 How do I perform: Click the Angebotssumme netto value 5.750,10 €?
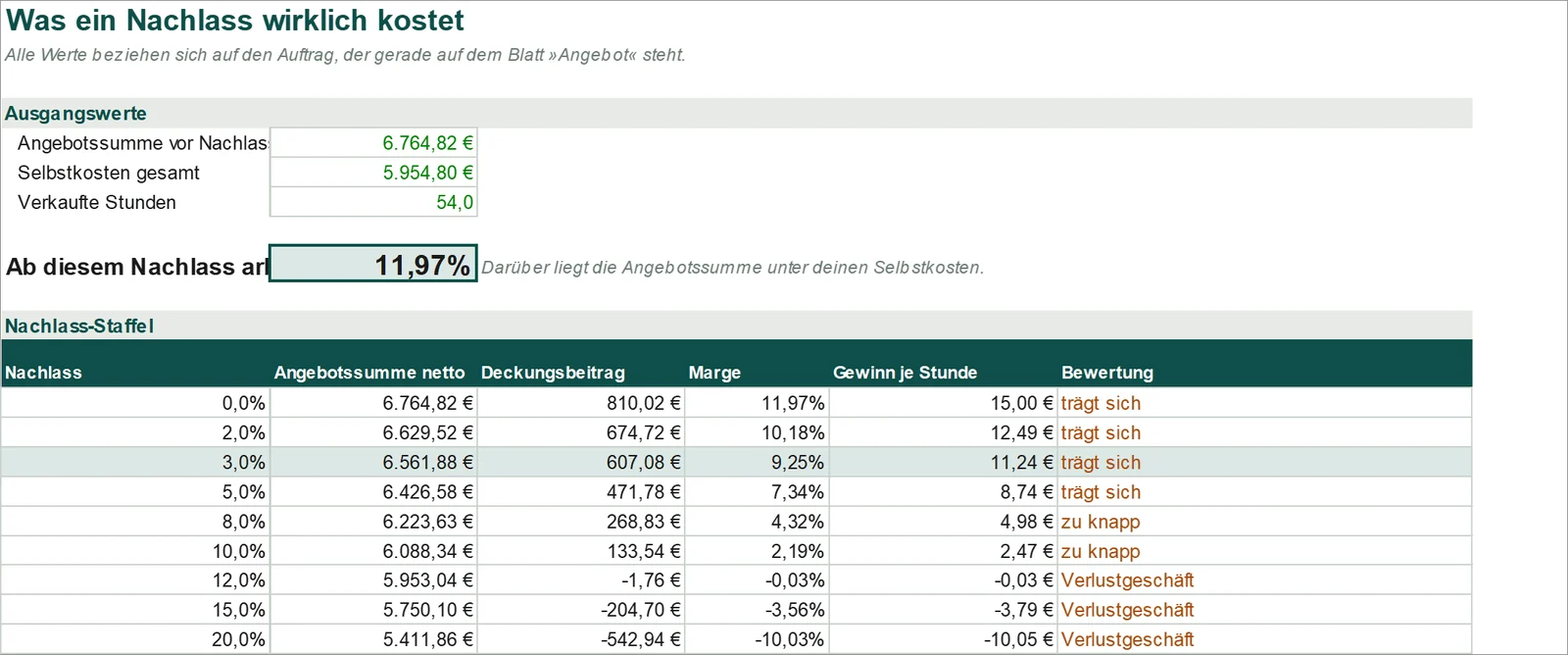(x=373, y=609)
